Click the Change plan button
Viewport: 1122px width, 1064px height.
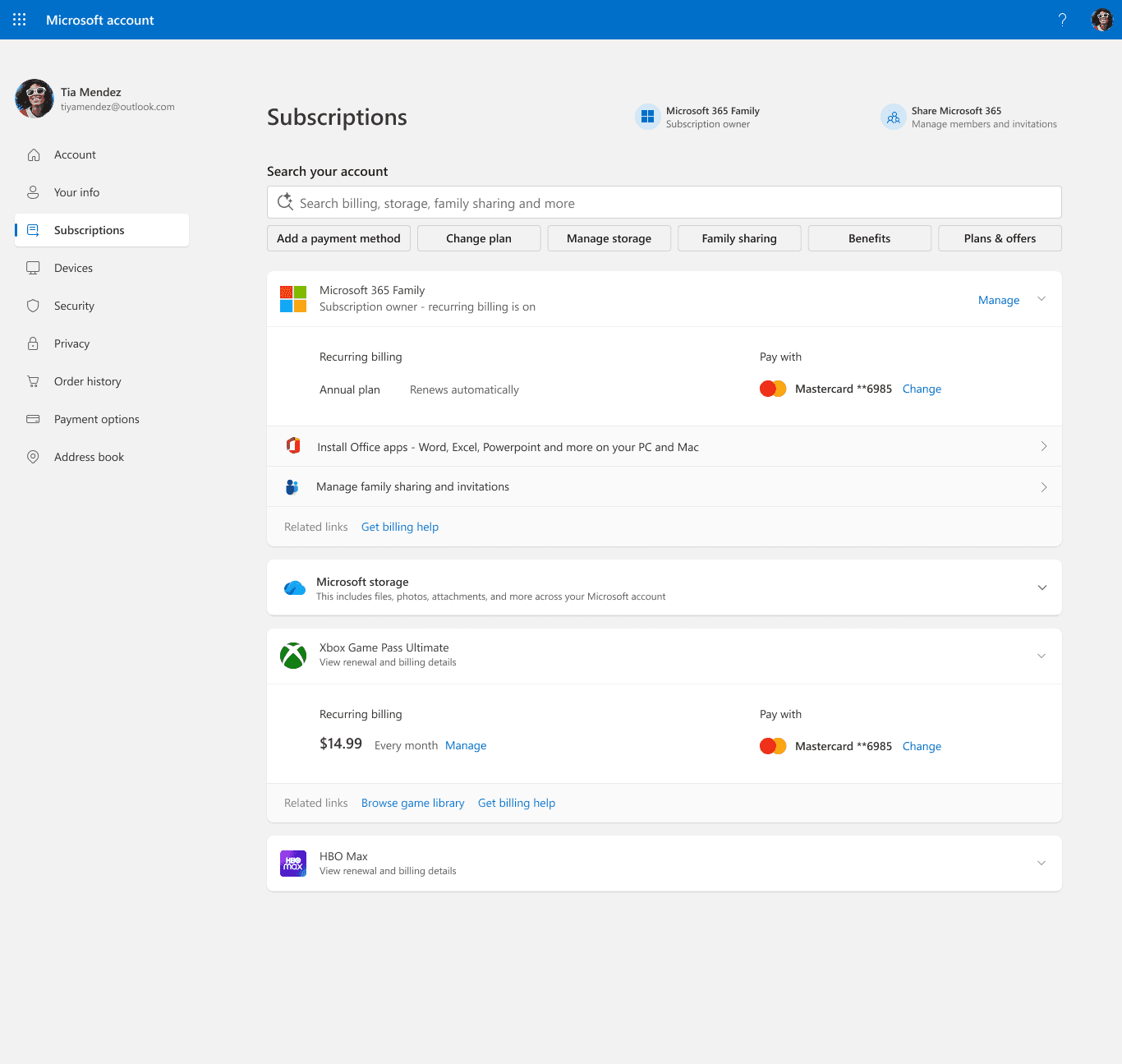click(x=479, y=238)
